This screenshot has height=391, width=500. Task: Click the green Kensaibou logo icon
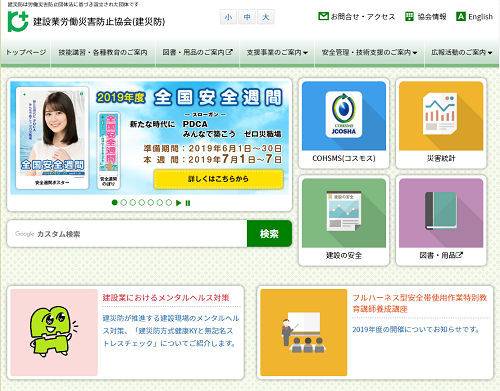tap(18, 22)
